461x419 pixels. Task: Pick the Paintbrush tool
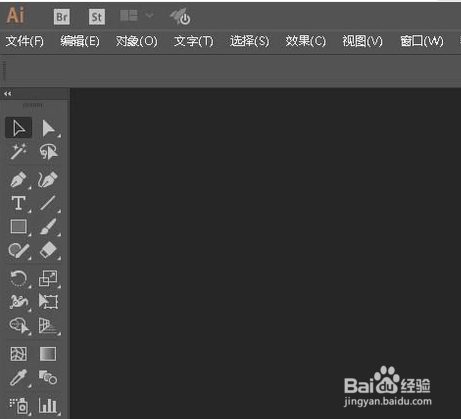tap(49, 227)
